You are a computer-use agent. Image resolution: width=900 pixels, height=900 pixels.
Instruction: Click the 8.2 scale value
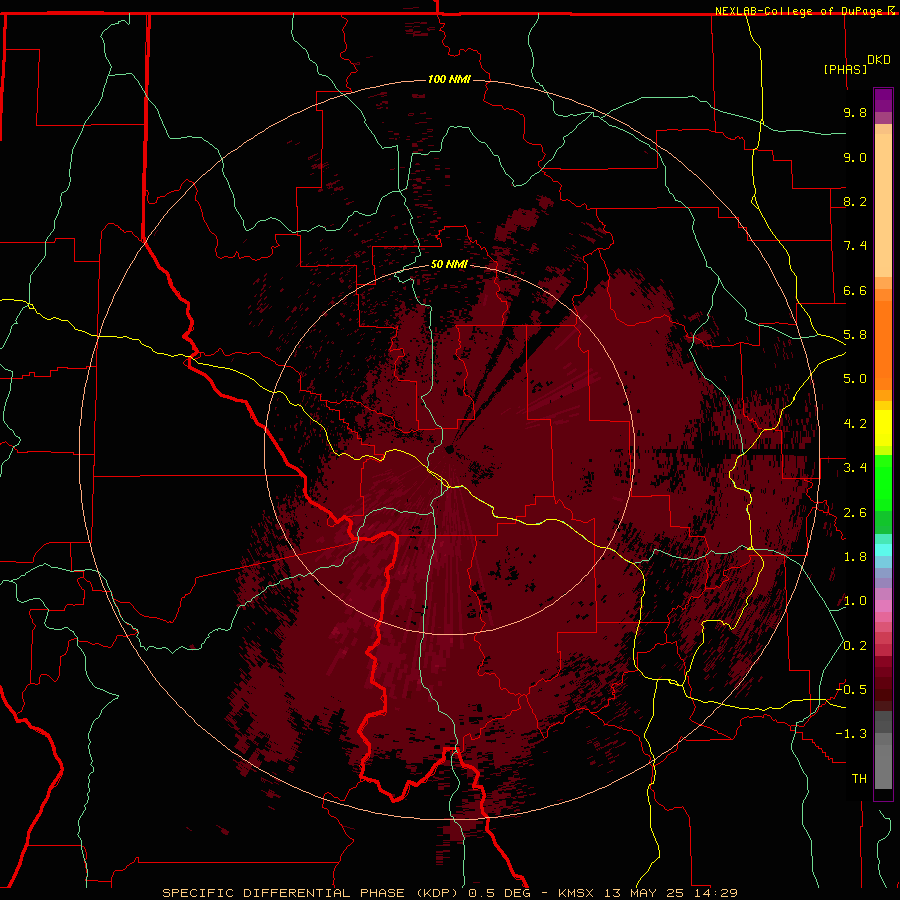(x=855, y=201)
